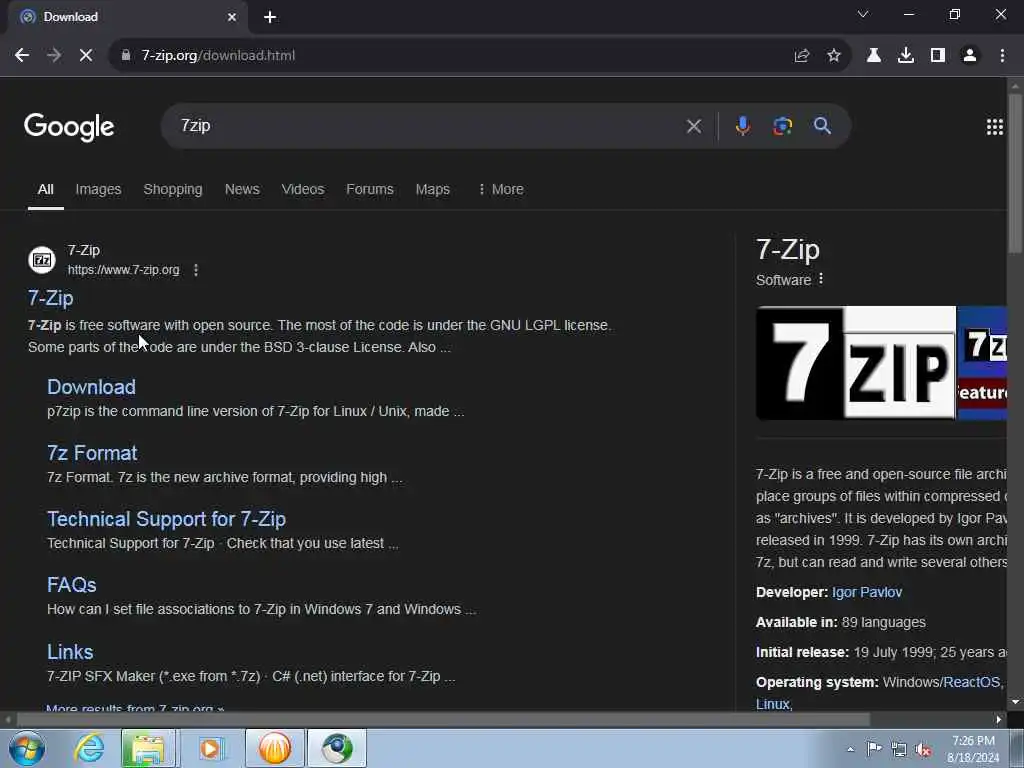Open the FAQs sitelink

[x=72, y=584]
